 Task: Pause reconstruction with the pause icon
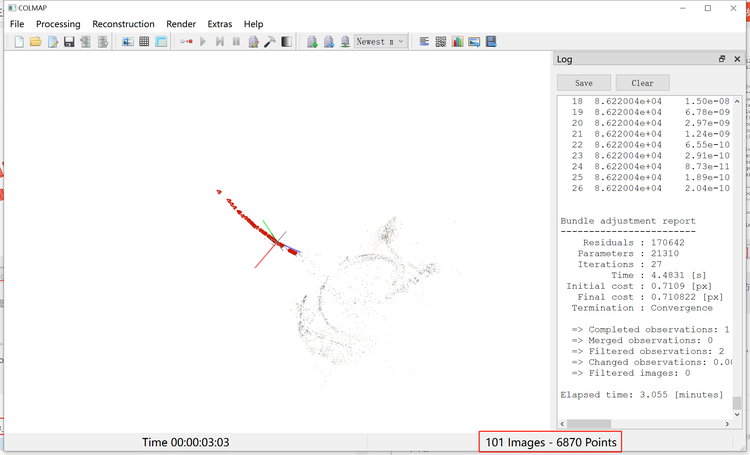[x=236, y=42]
